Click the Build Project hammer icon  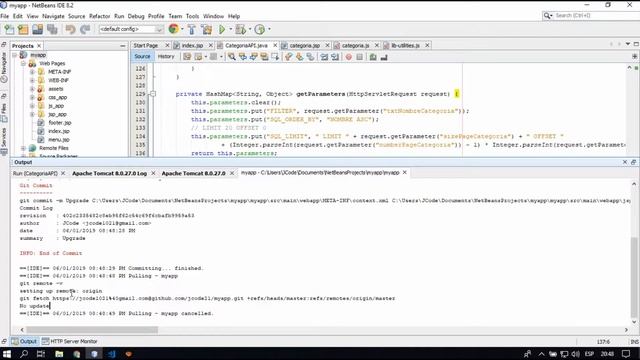(x=191, y=29)
